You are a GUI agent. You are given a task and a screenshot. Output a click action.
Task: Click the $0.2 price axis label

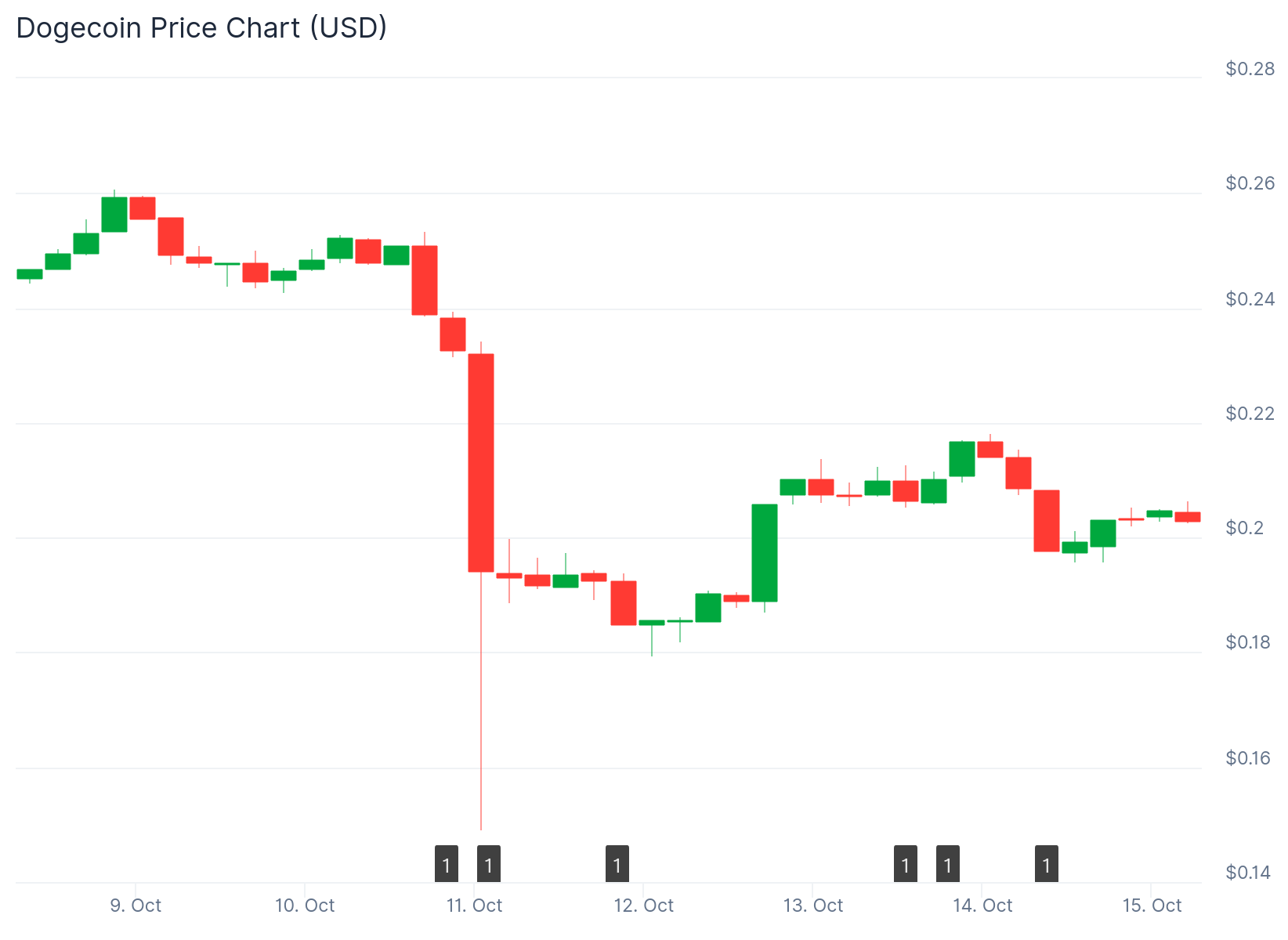point(1245,528)
